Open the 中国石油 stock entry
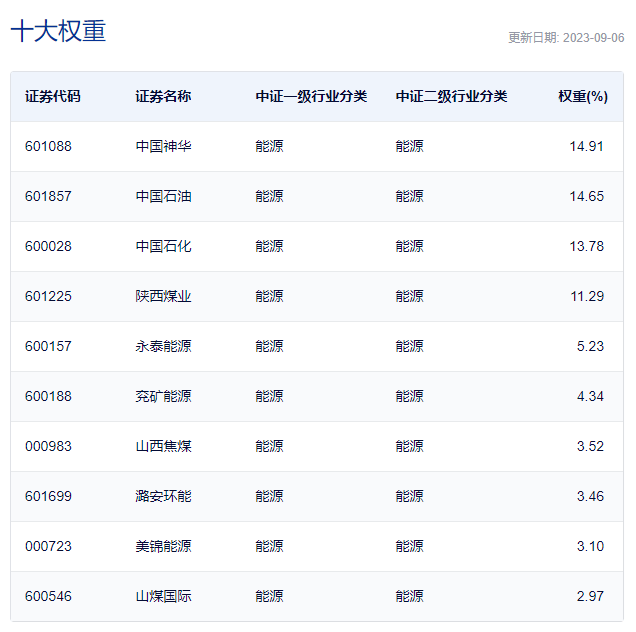Image resolution: width=636 pixels, height=632 pixels. coord(163,196)
